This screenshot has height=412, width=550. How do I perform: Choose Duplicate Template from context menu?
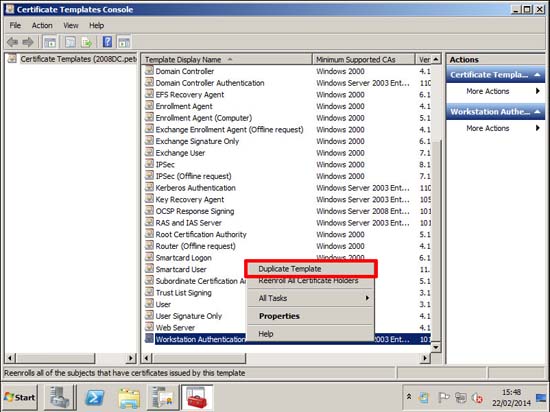pos(311,269)
